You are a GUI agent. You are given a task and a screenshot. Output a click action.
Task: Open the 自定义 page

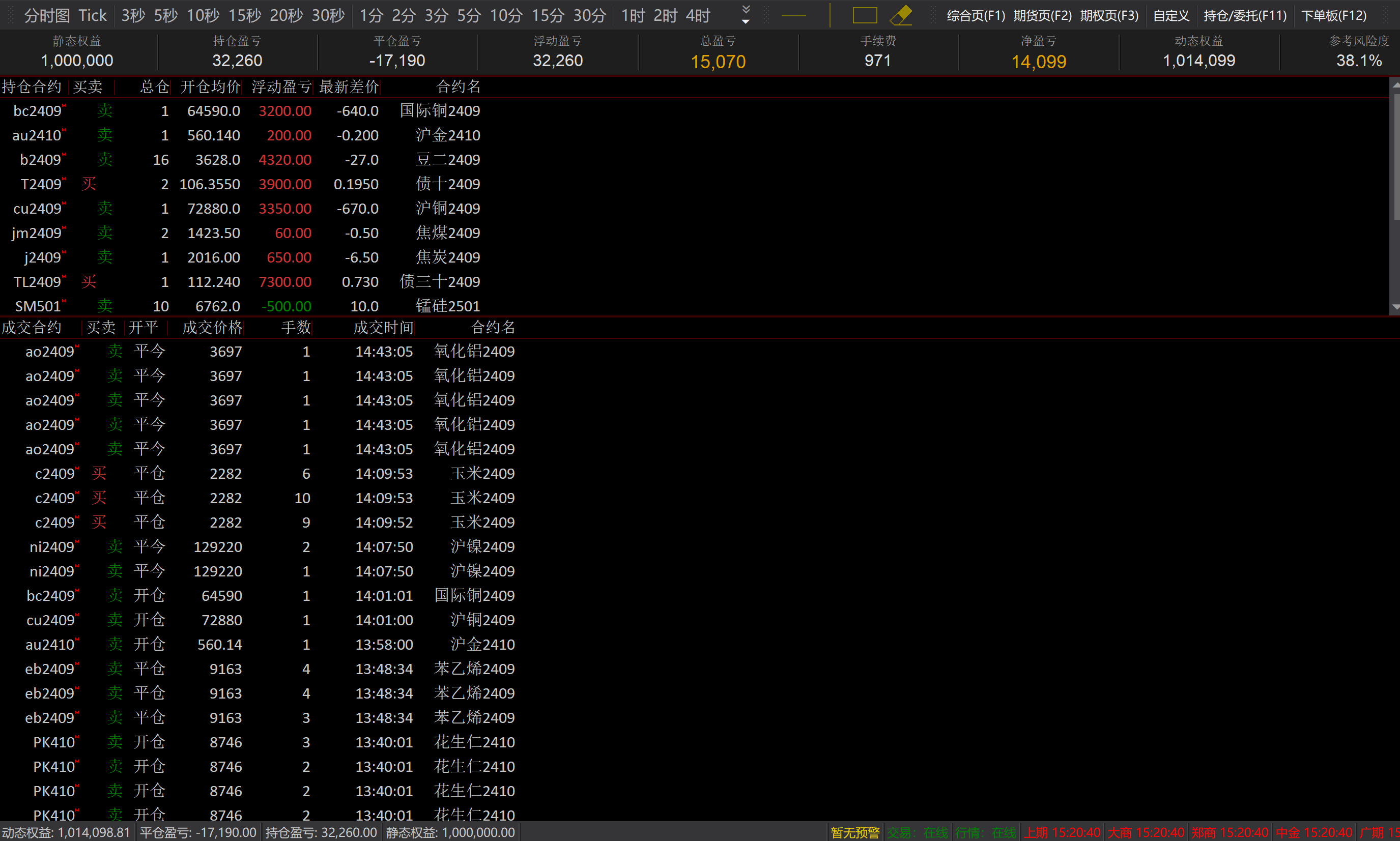[x=1171, y=15]
